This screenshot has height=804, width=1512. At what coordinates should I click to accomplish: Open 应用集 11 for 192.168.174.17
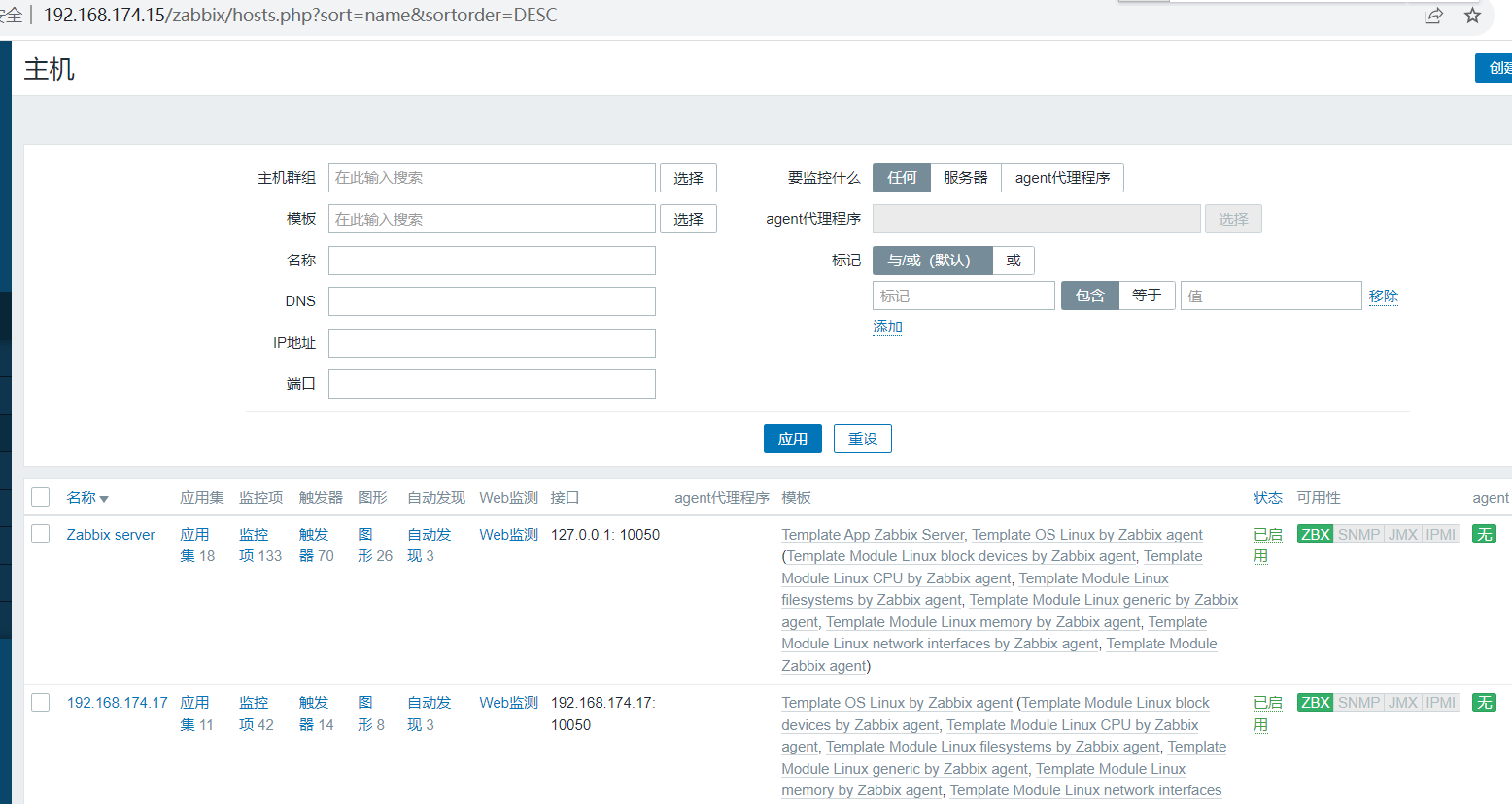coord(197,714)
